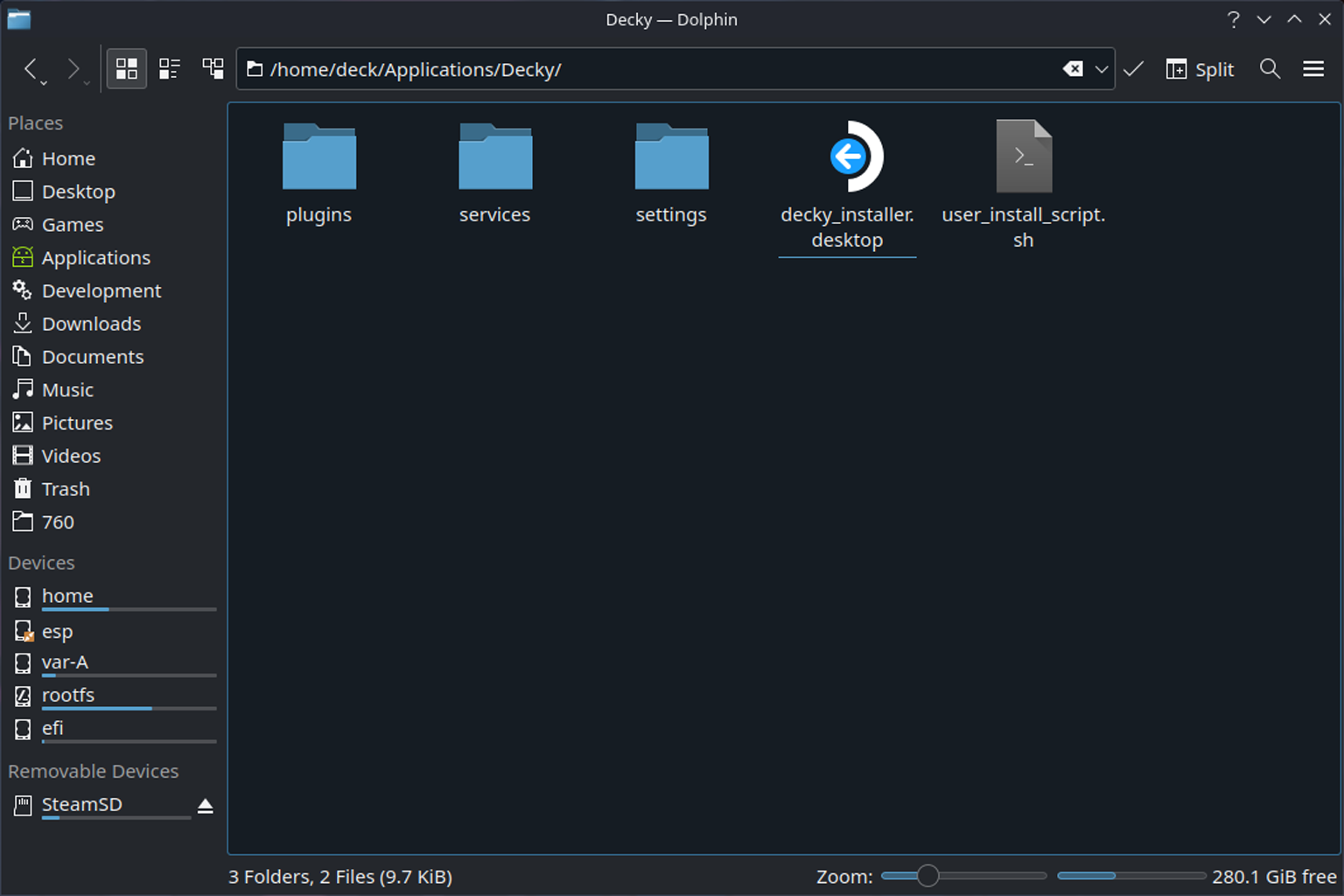Adjust the icon Zoom slider

(927, 876)
